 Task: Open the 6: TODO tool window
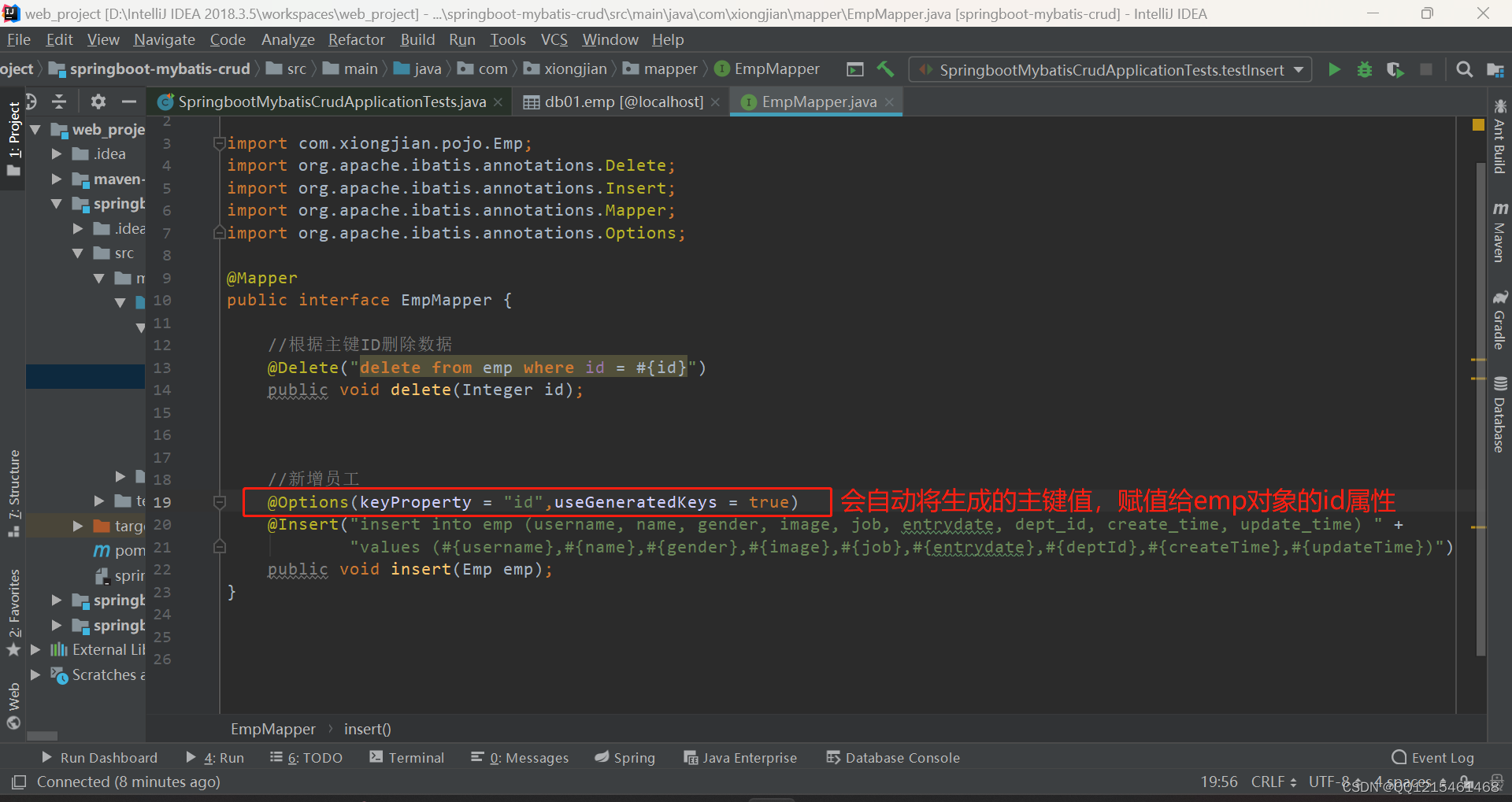(x=306, y=757)
